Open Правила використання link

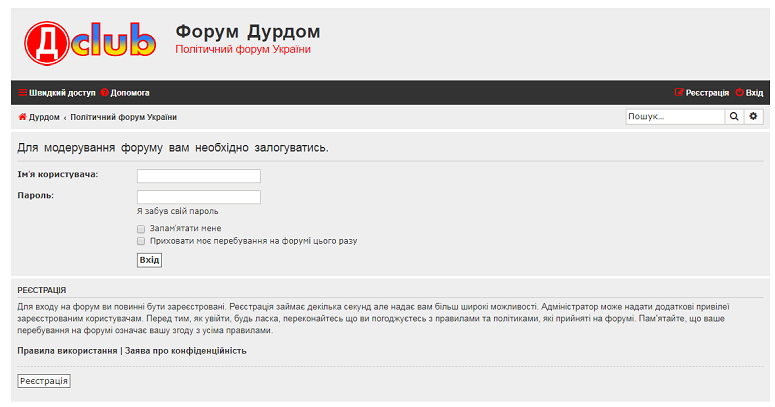(x=67, y=351)
